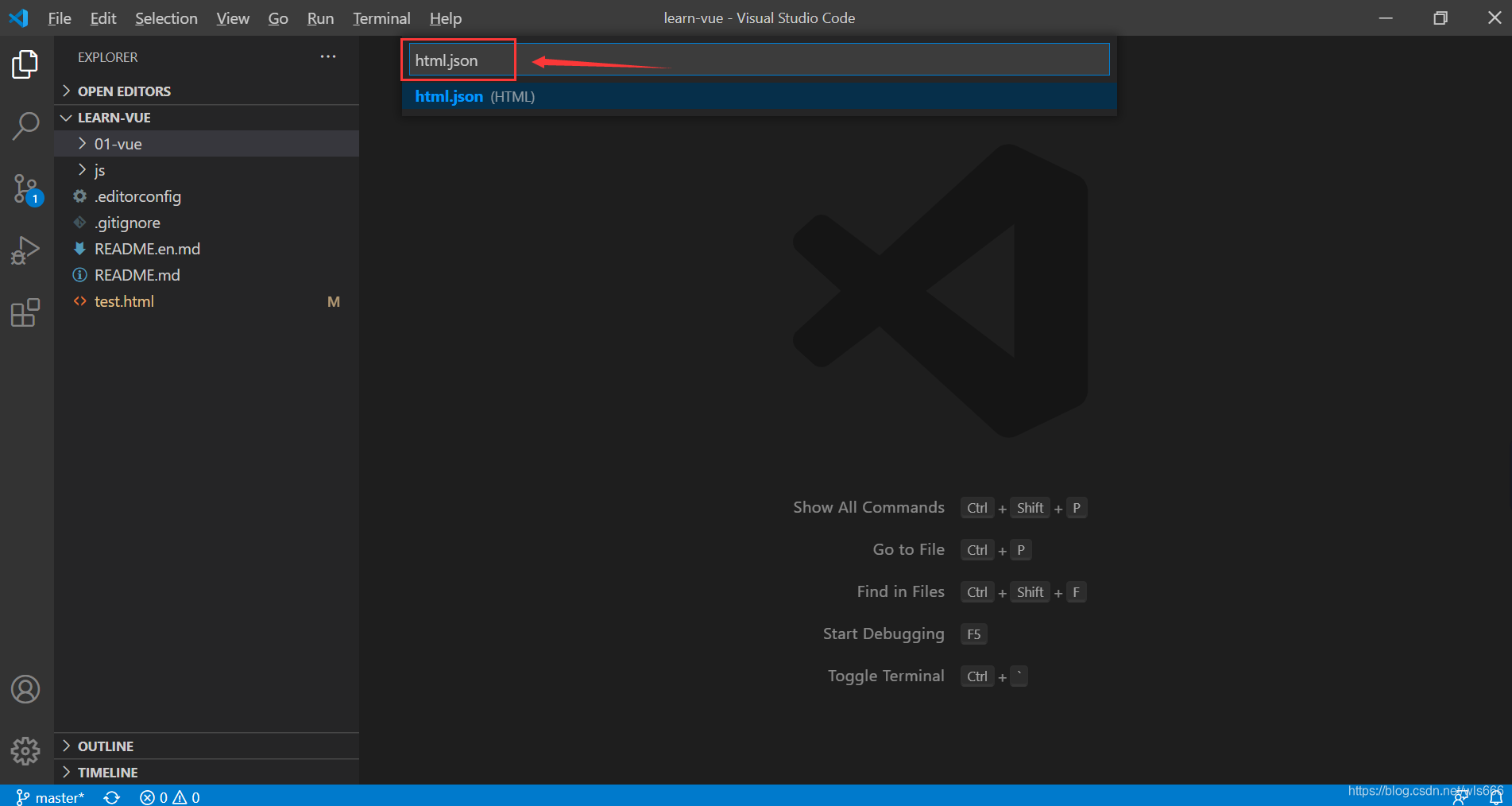The width and height of the screenshot is (1512, 806).
Task: Open the View menu
Action: pos(233,17)
